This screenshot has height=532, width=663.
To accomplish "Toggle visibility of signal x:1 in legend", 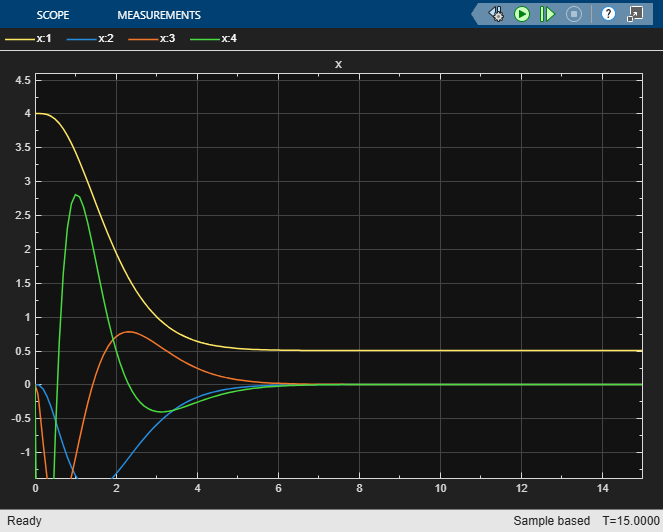I will (x=44, y=39).
